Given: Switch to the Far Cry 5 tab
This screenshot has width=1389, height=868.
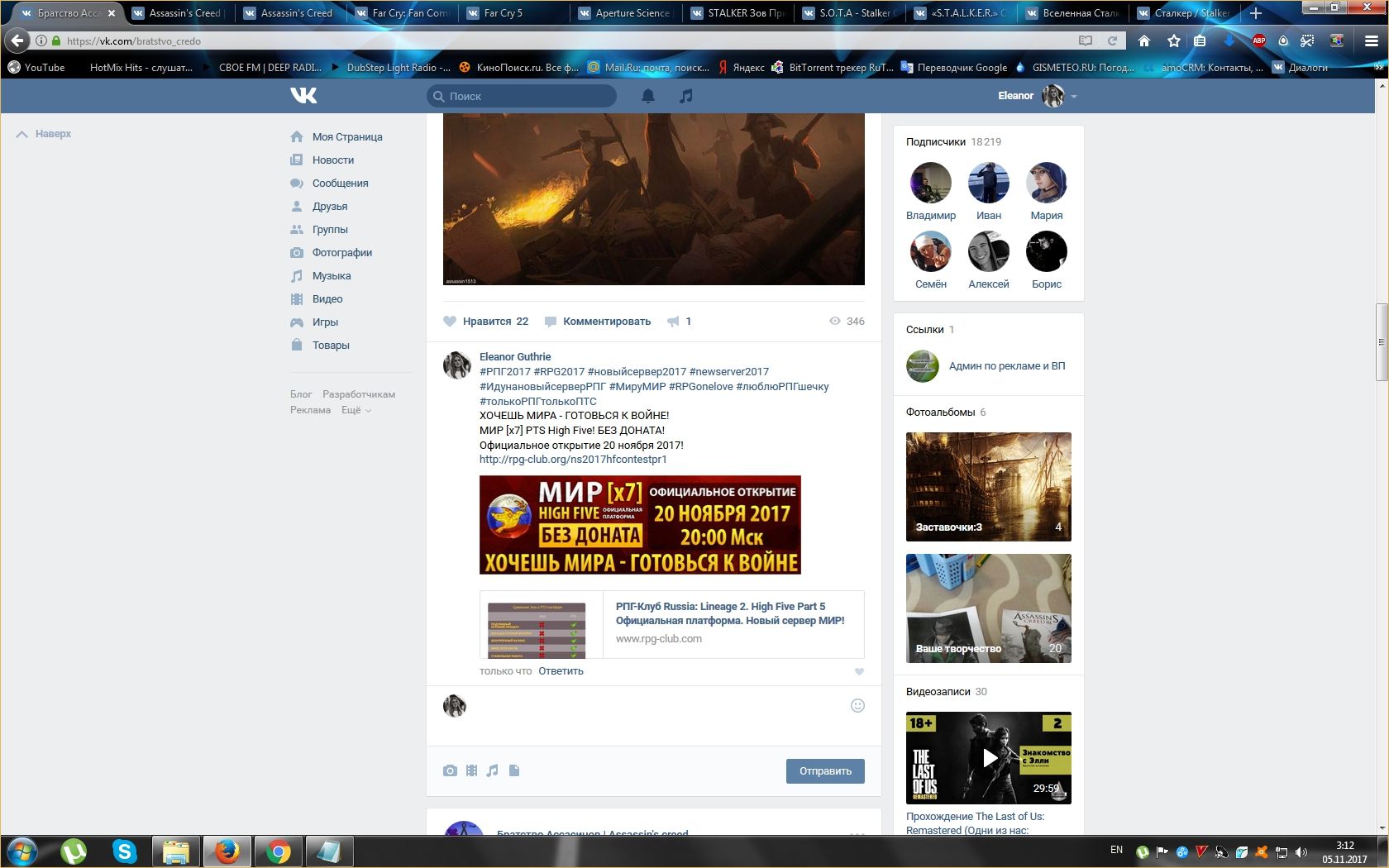Looking at the screenshot, I should (513, 13).
